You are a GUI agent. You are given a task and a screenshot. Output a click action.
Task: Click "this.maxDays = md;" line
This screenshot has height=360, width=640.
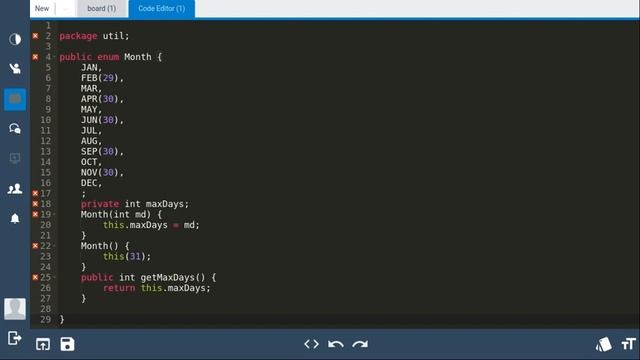pos(151,225)
